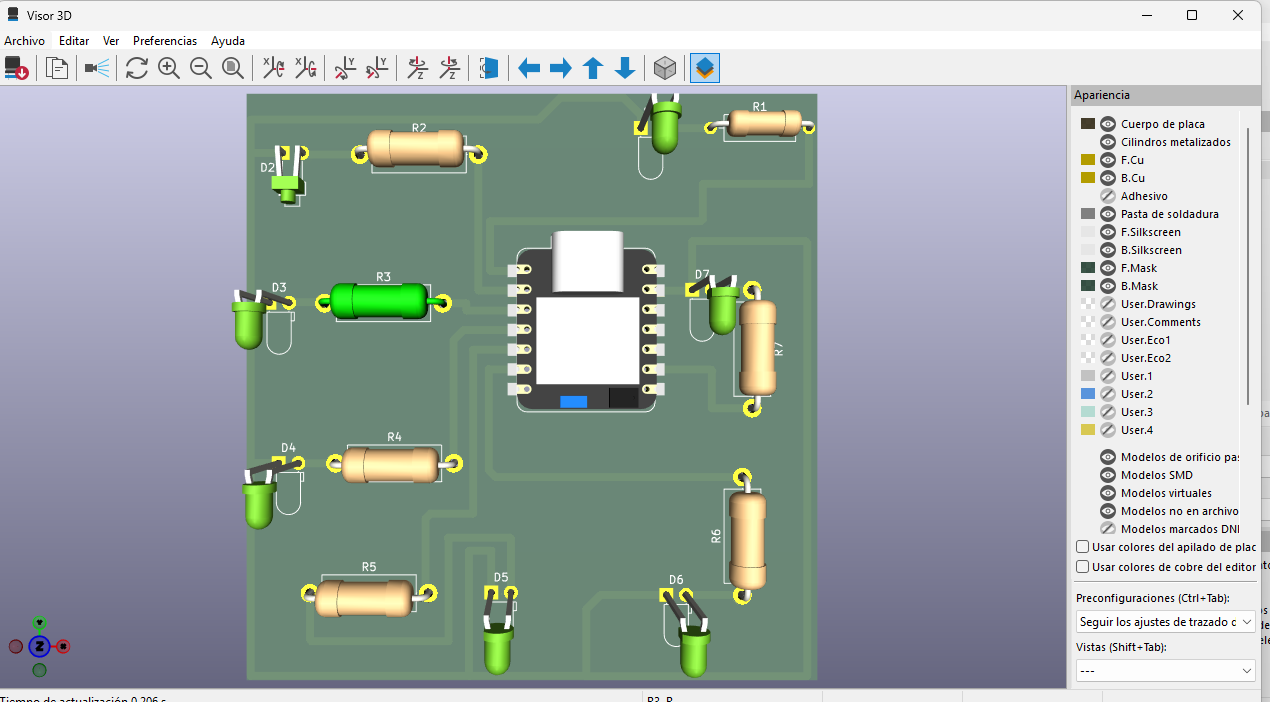
Task: Click the red X axis ball at gizmo's right
Action: point(63,646)
